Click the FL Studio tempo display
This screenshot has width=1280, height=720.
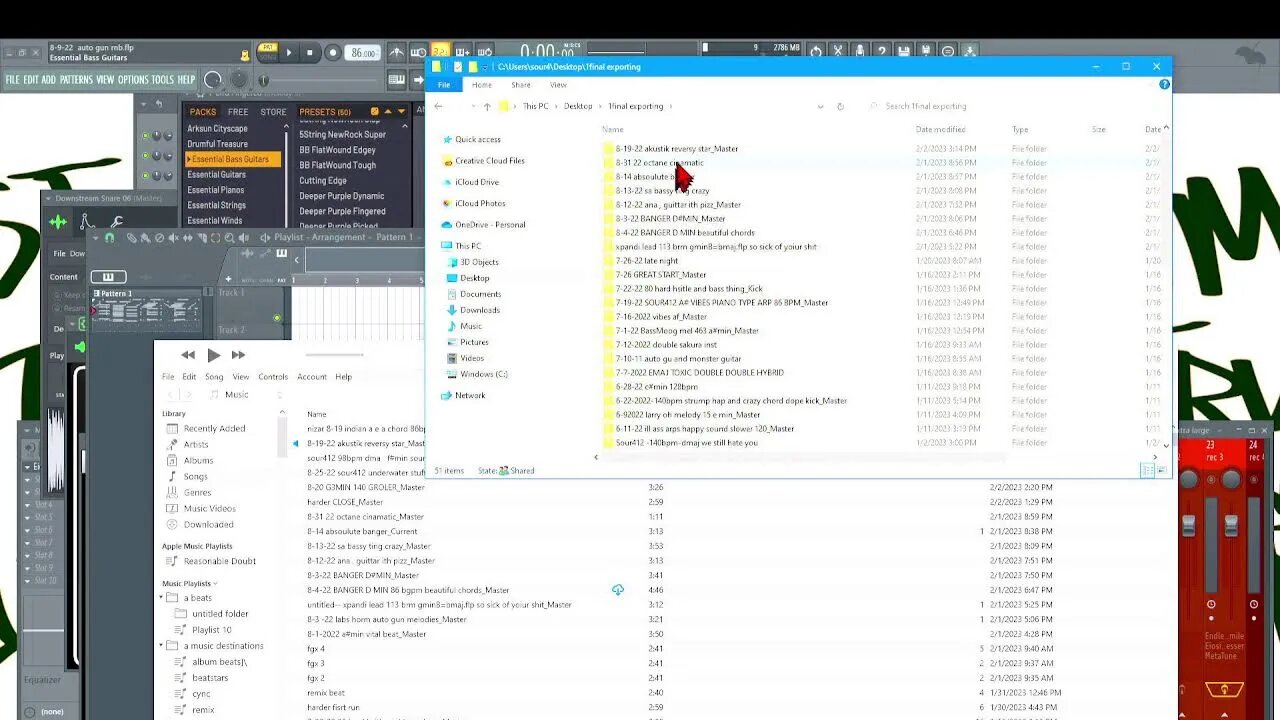tap(363, 53)
